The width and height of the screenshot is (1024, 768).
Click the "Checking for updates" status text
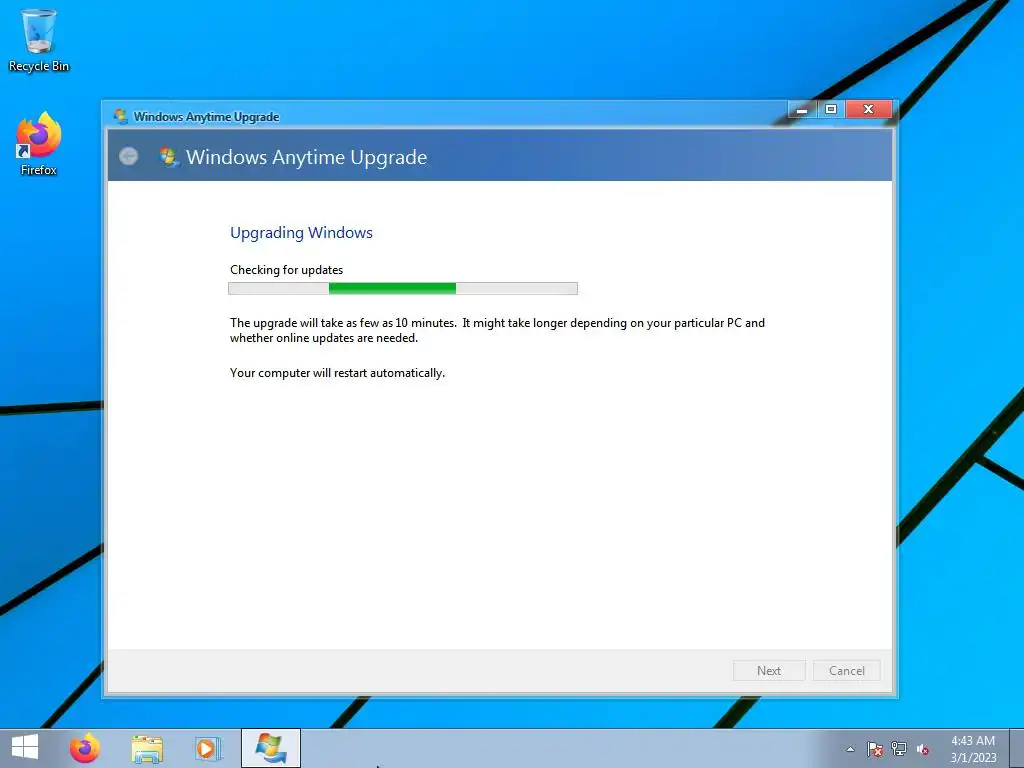coord(286,270)
